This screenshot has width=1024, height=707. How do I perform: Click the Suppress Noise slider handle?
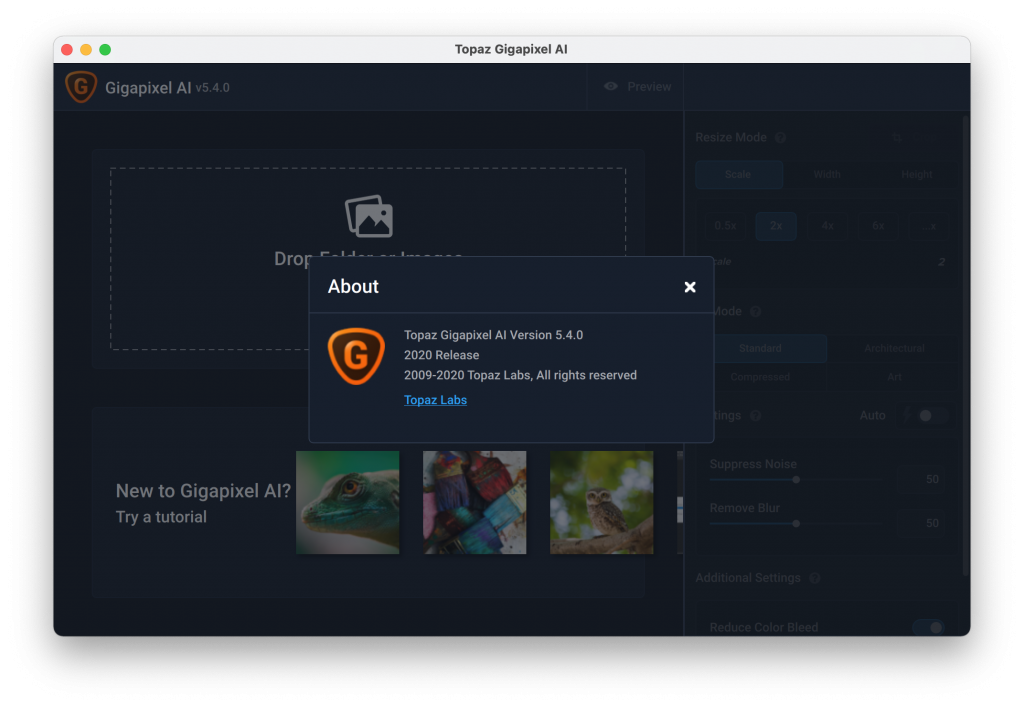796,480
